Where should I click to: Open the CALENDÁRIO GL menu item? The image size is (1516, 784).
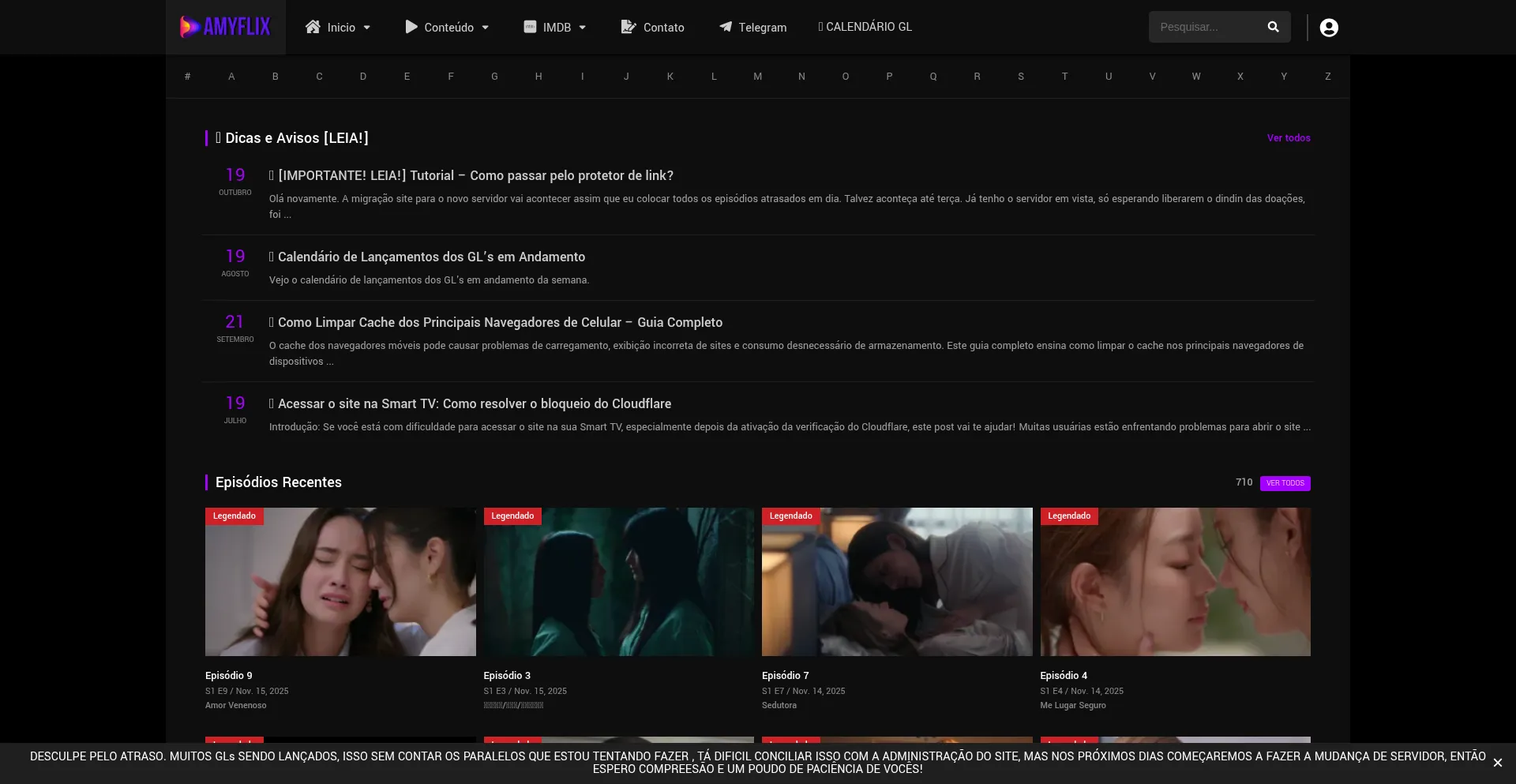point(865,27)
